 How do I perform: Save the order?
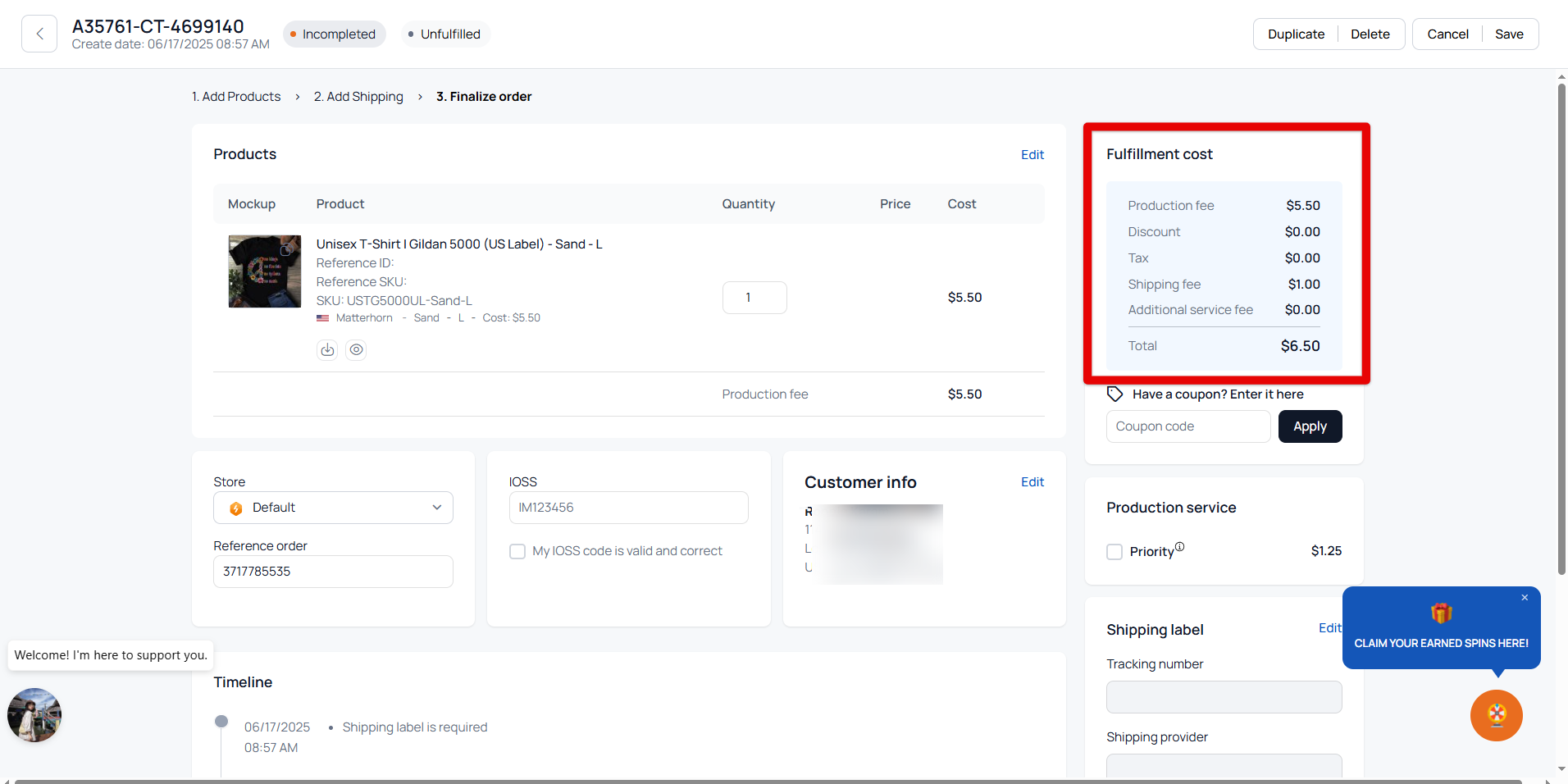[1508, 34]
